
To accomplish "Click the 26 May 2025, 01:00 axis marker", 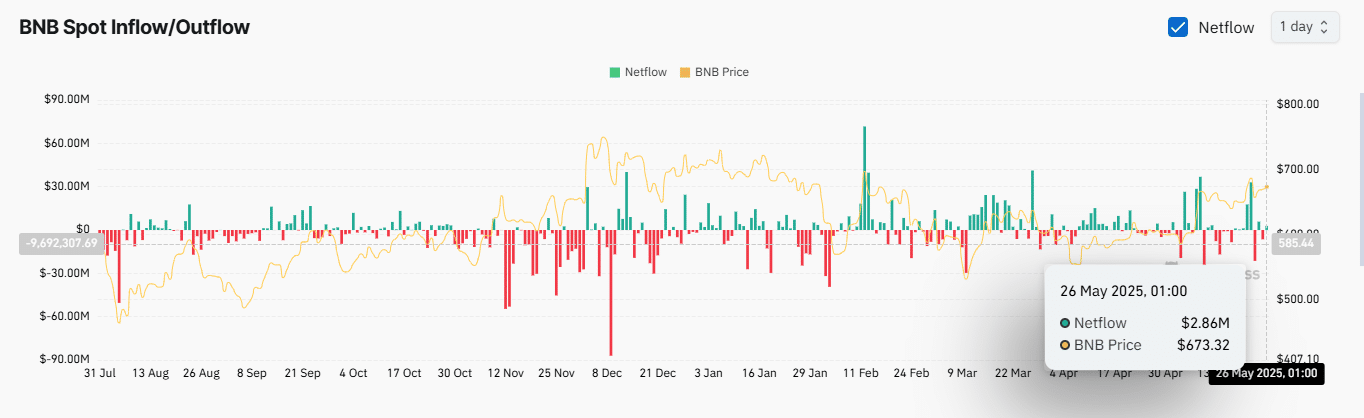I will click(1265, 374).
